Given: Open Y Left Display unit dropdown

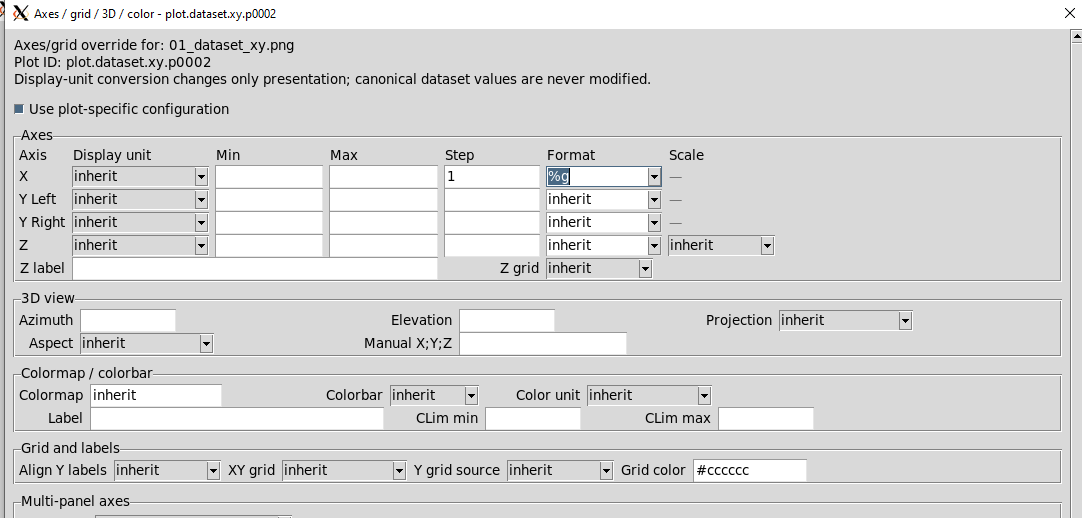Looking at the screenshot, I should 140,199.
